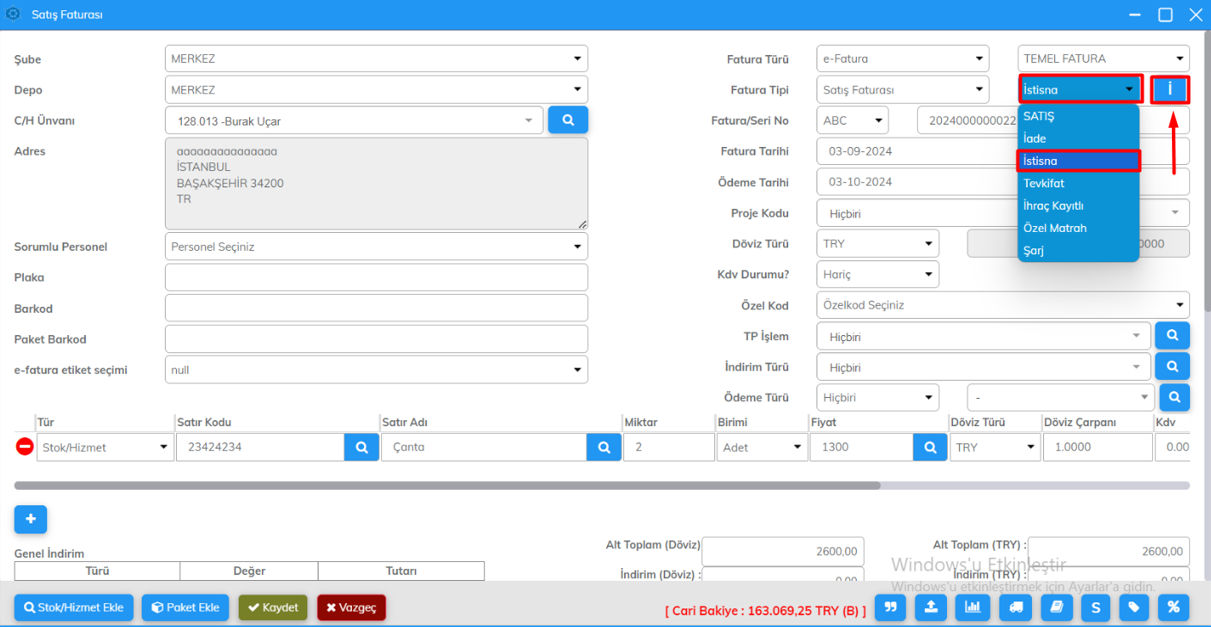The height and width of the screenshot is (627, 1211).
Task: Click the upload icon in bottom toolbar
Action: 931,607
